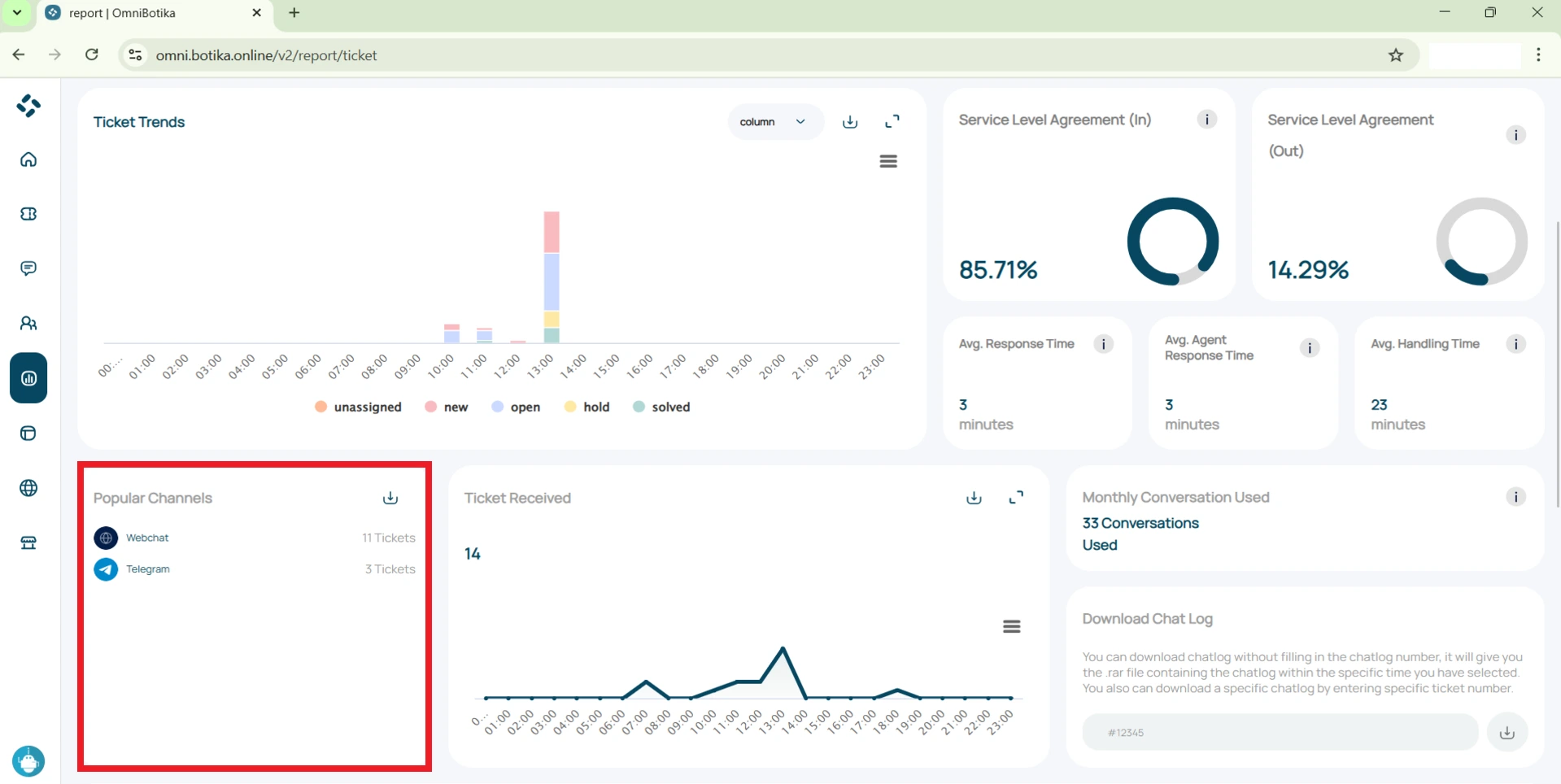The height and width of the screenshot is (784, 1561).
Task: Open the store sidebar icon
Action: pyautogui.click(x=28, y=542)
